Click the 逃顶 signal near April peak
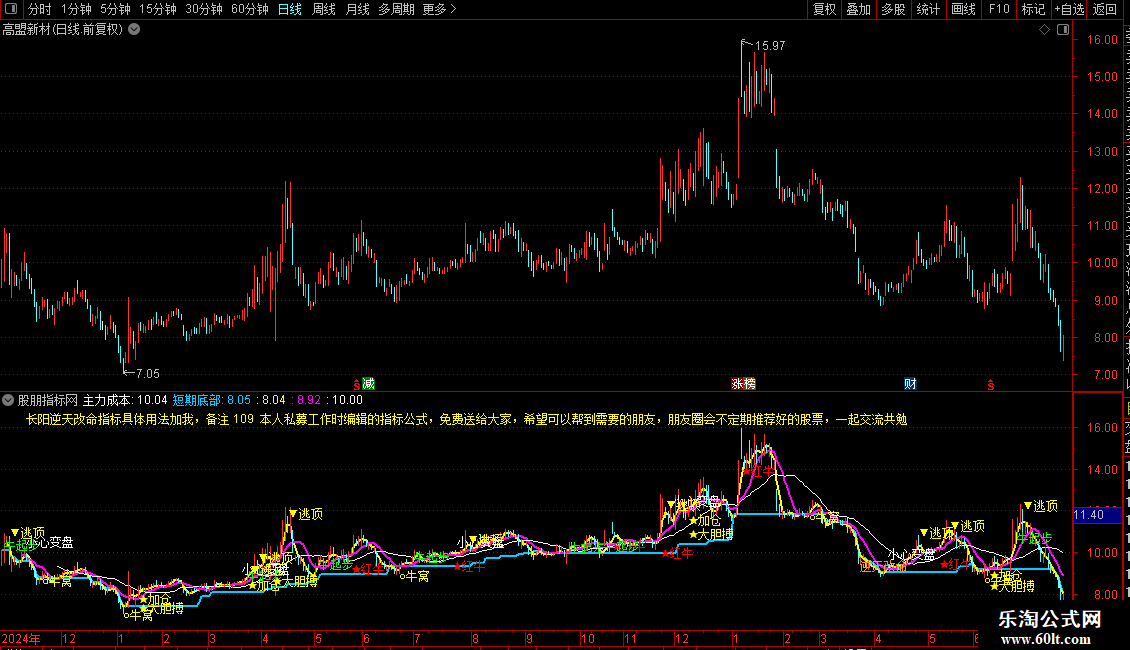This screenshot has width=1130, height=650. (306, 514)
